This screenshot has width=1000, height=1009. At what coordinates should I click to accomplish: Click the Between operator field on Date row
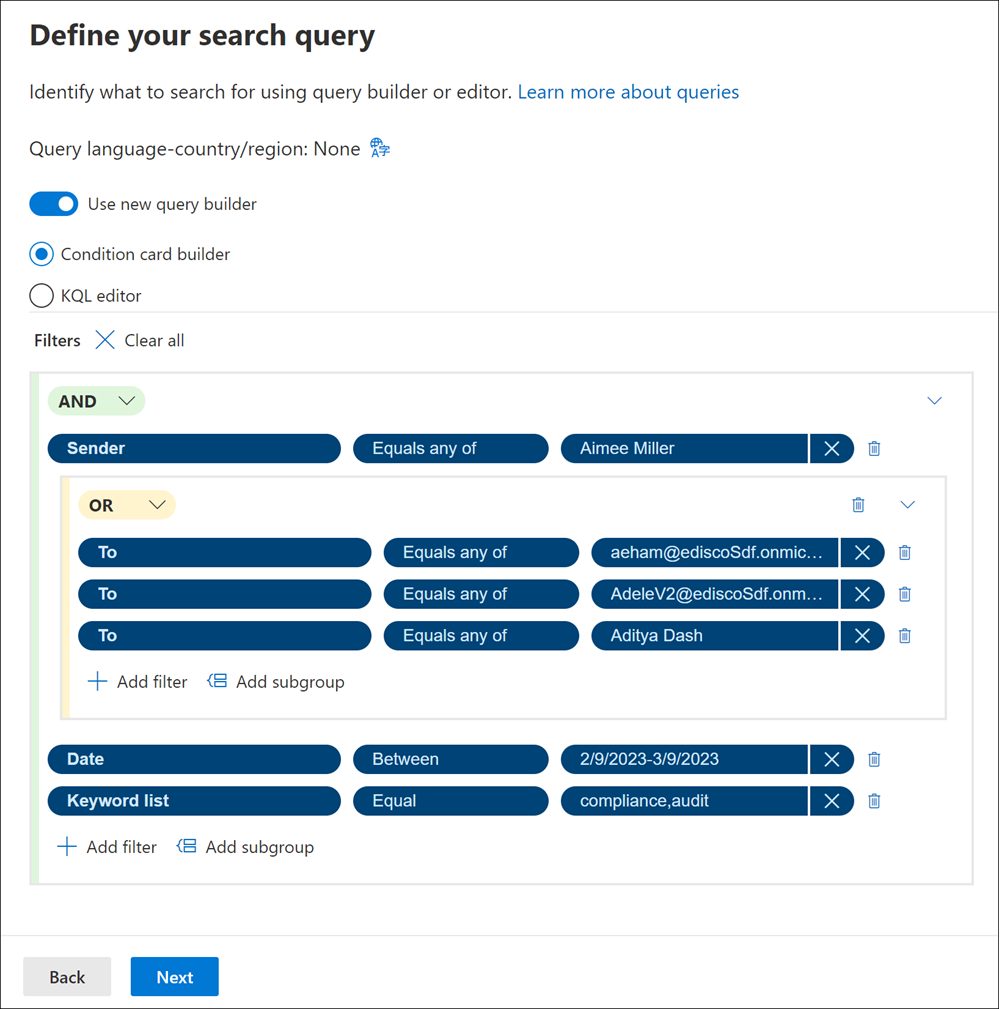[x=450, y=759]
